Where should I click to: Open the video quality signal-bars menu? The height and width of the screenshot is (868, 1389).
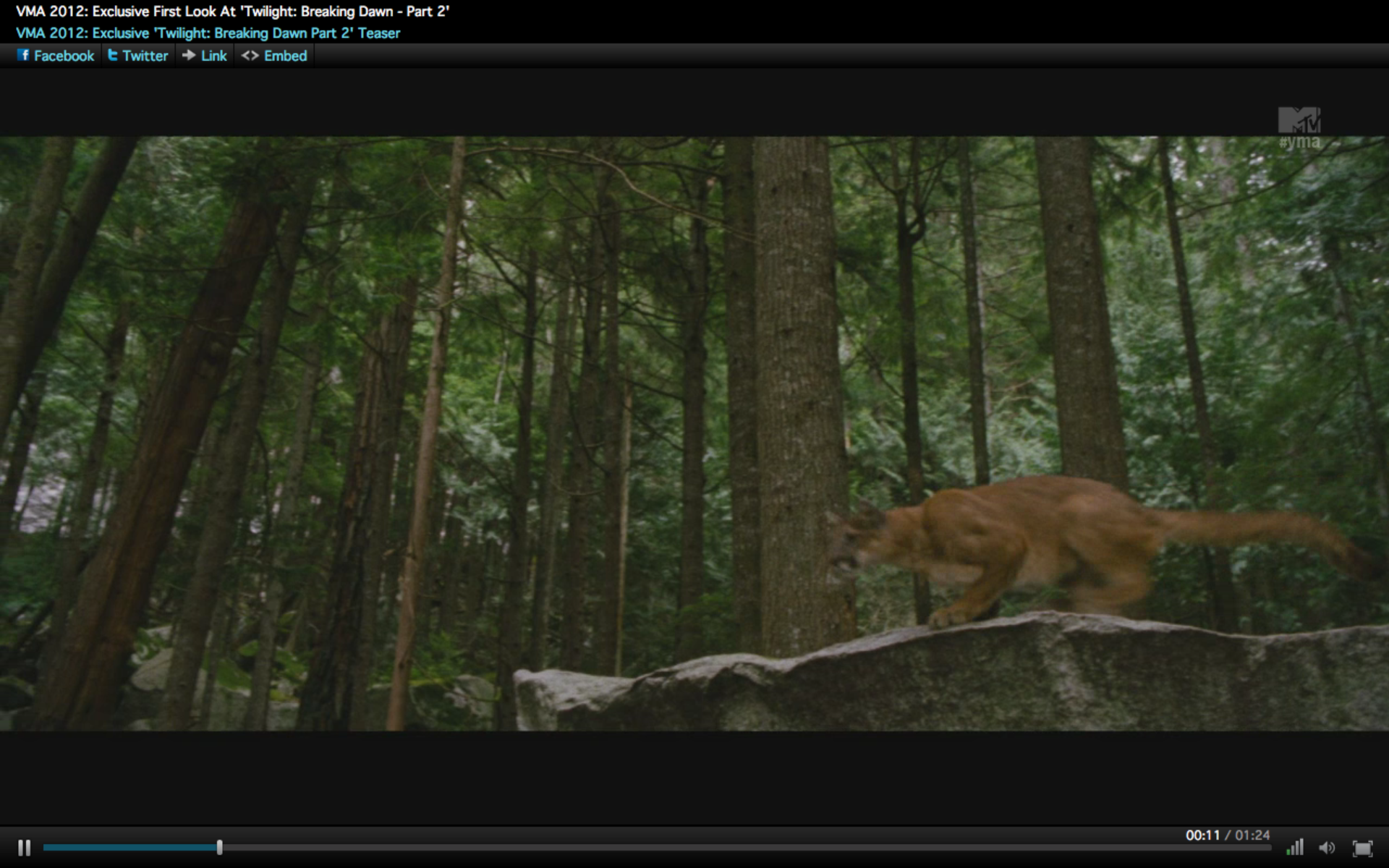pyautogui.click(x=1295, y=847)
